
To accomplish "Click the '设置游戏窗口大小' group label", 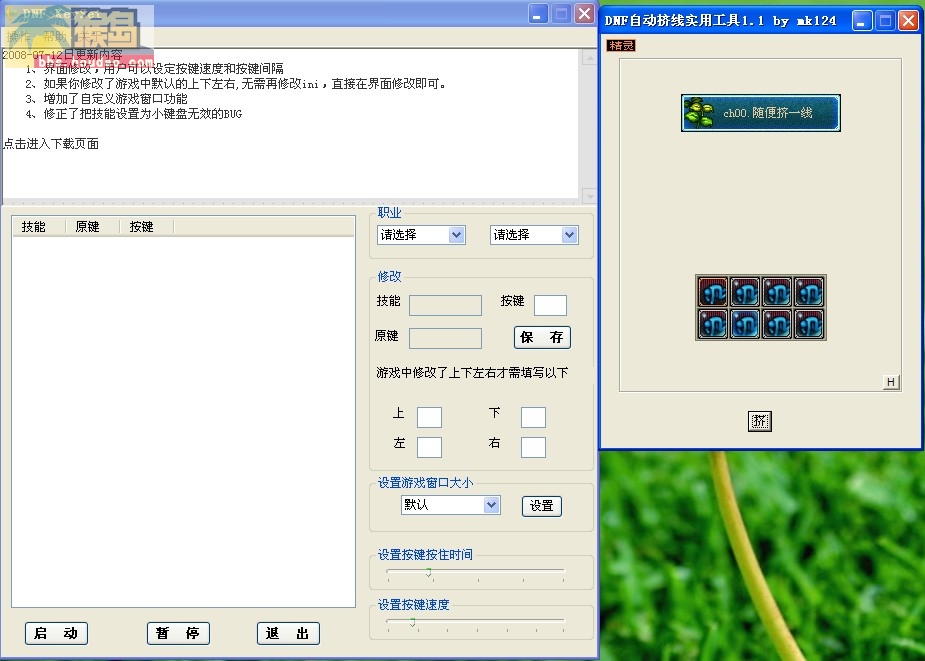I will click(x=425, y=483).
